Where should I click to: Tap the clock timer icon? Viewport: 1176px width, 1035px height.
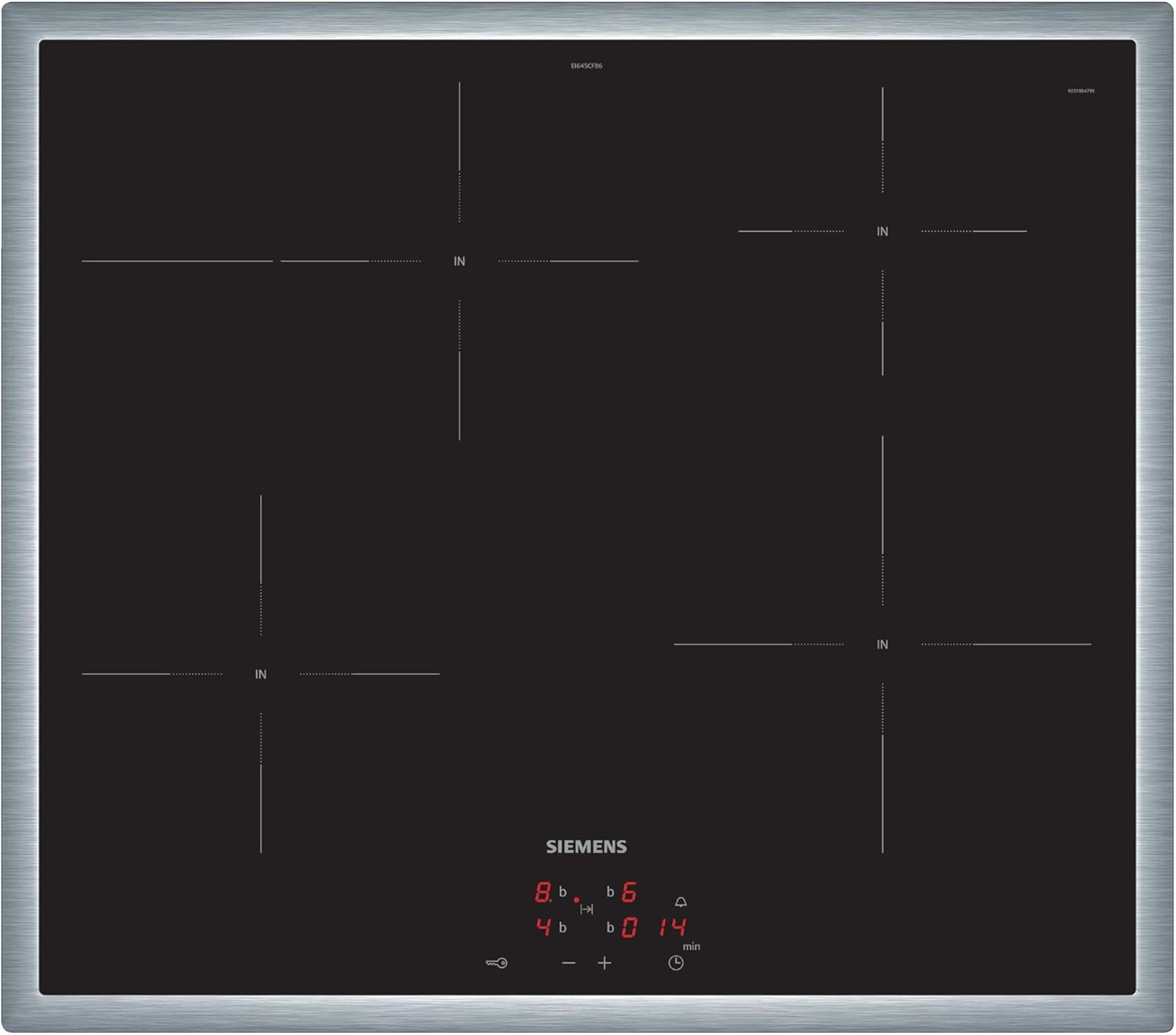coord(676,963)
